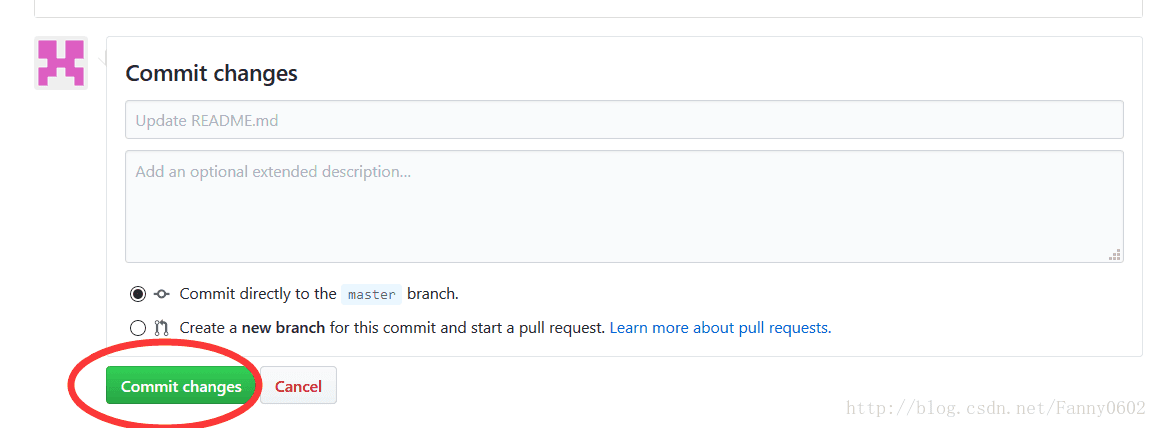Click the "Create a" text of second option
Image resolution: width=1157 pixels, height=428 pixels.
coord(208,327)
